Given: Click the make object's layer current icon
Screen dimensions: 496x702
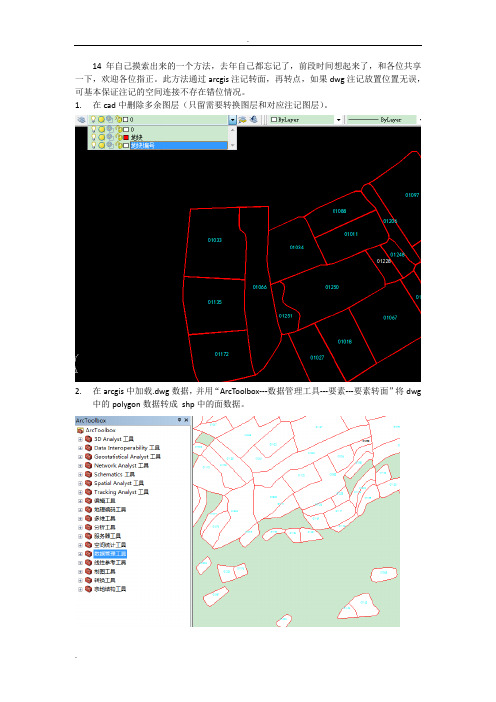Looking at the screenshot, I should click(243, 120).
